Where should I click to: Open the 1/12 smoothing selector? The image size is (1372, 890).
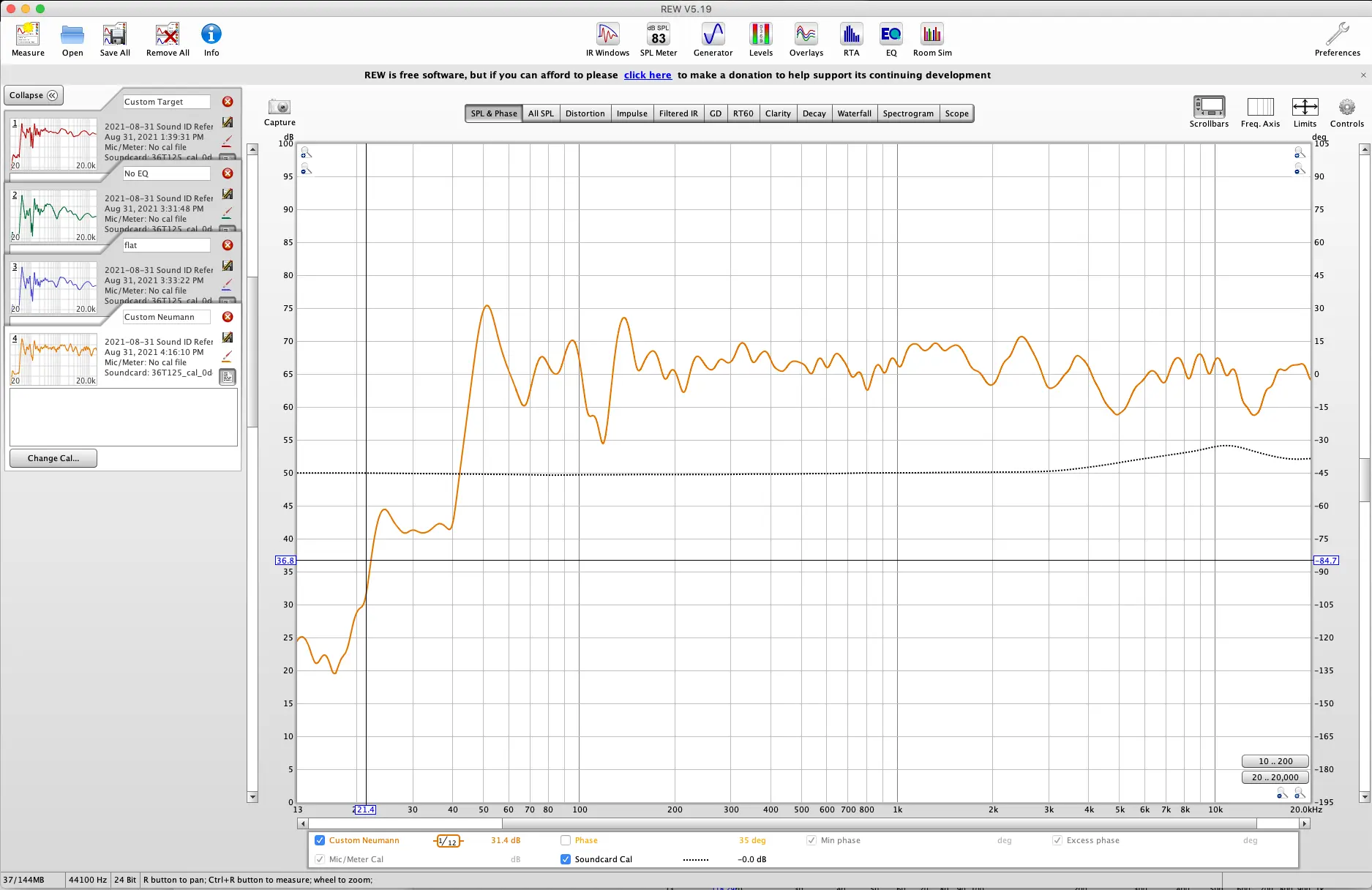tap(448, 841)
